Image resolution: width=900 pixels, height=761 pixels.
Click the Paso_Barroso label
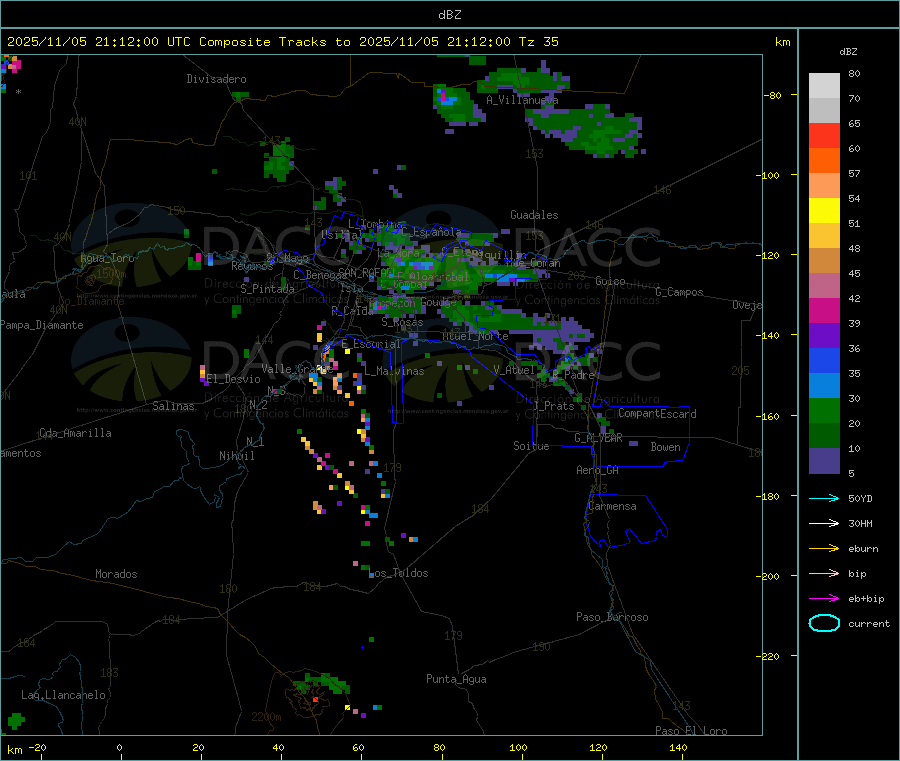pos(612,617)
